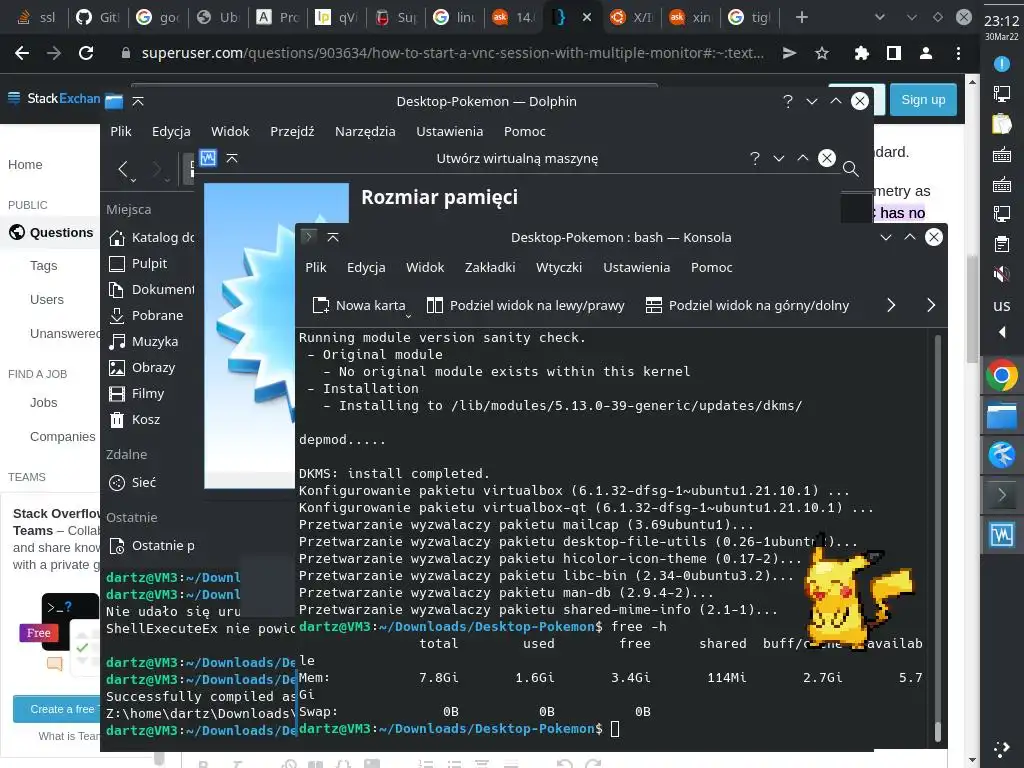The height and width of the screenshot is (768, 1024).
Task: Open Dolphin's Plik menu
Action: [x=121, y=131]
